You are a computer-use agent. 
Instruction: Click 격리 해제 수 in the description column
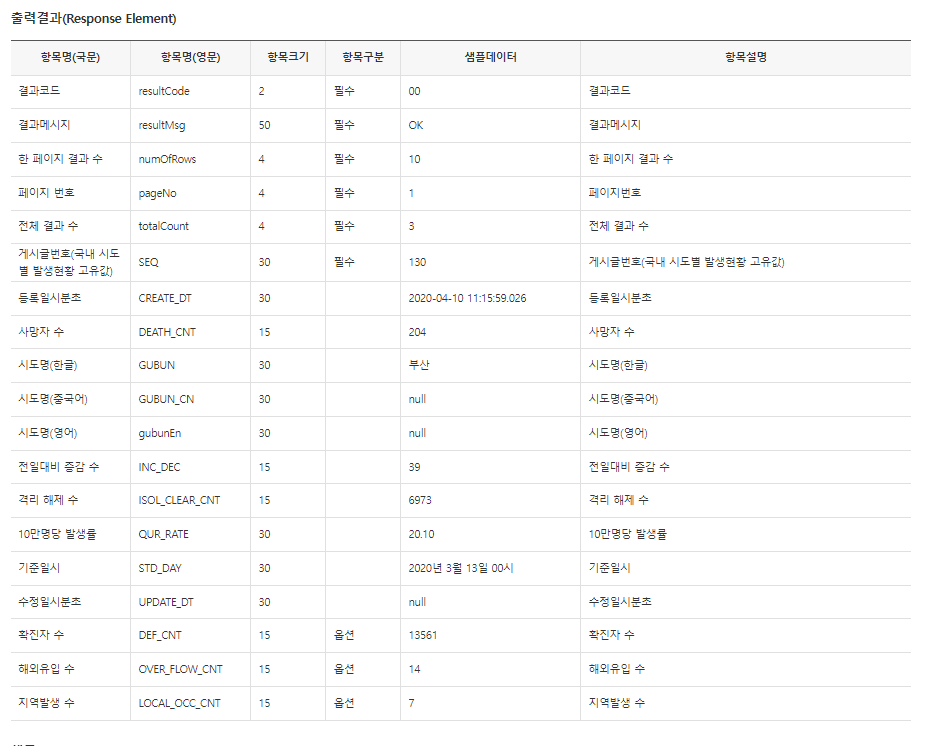tap(619, 500)
